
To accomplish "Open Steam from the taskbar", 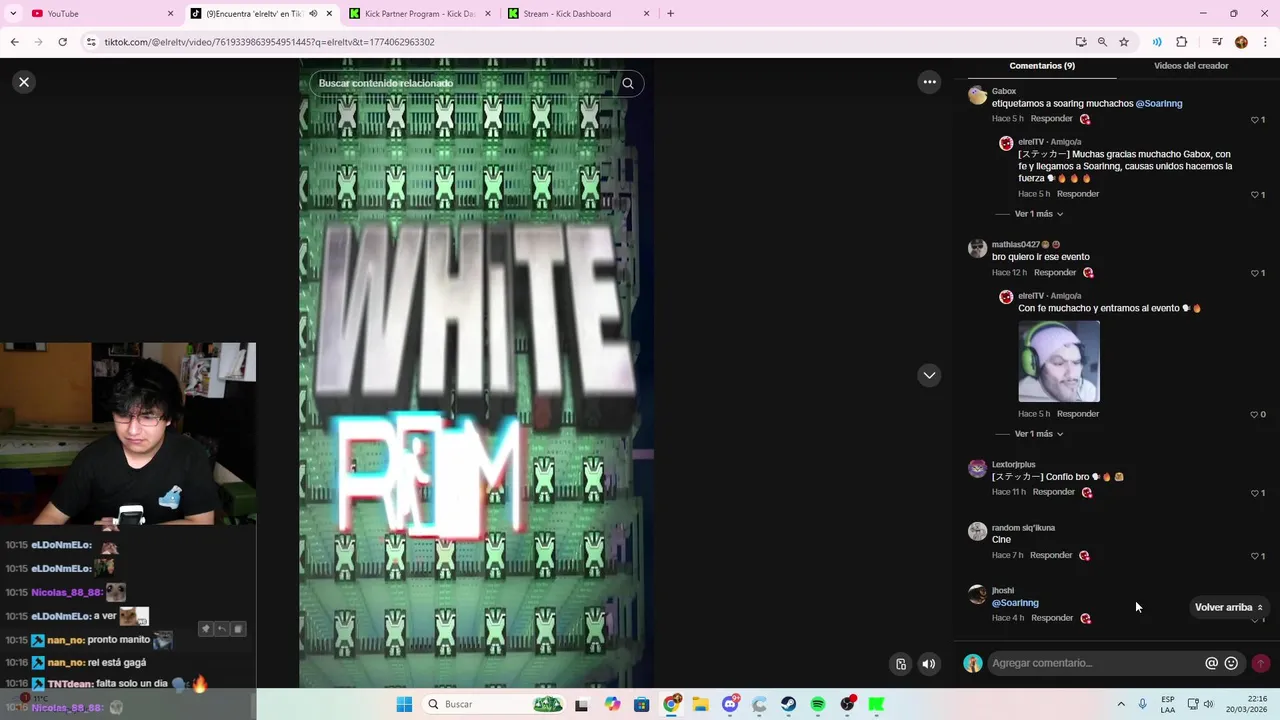I will coord(789,705).
